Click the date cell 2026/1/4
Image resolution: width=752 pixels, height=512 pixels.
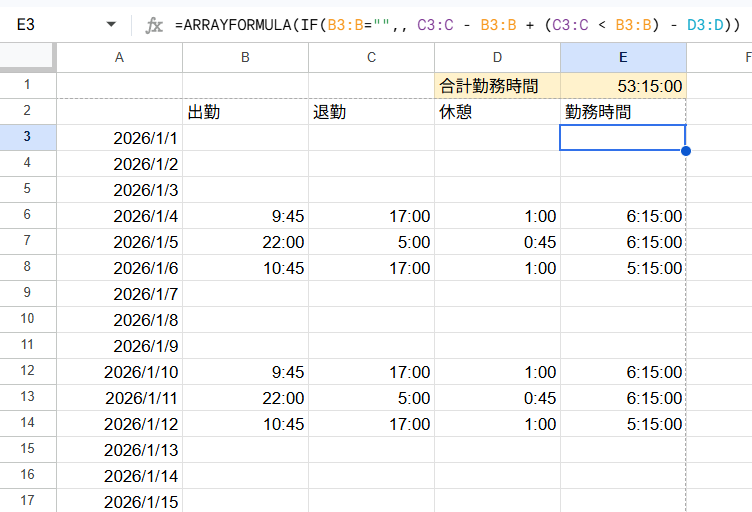(x=119, y=216)
